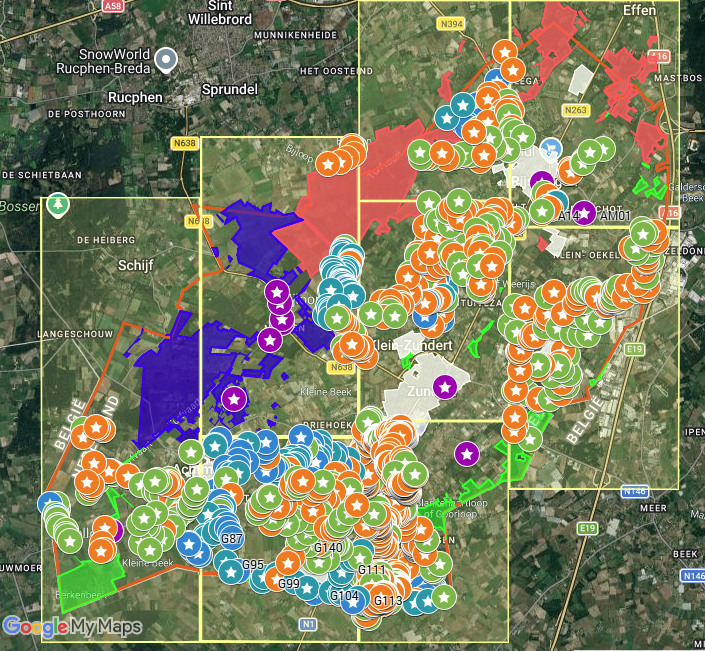Viewport: 705px width, 651px height.
Task: Click the N394 road shield
Action: click(451, 24)
